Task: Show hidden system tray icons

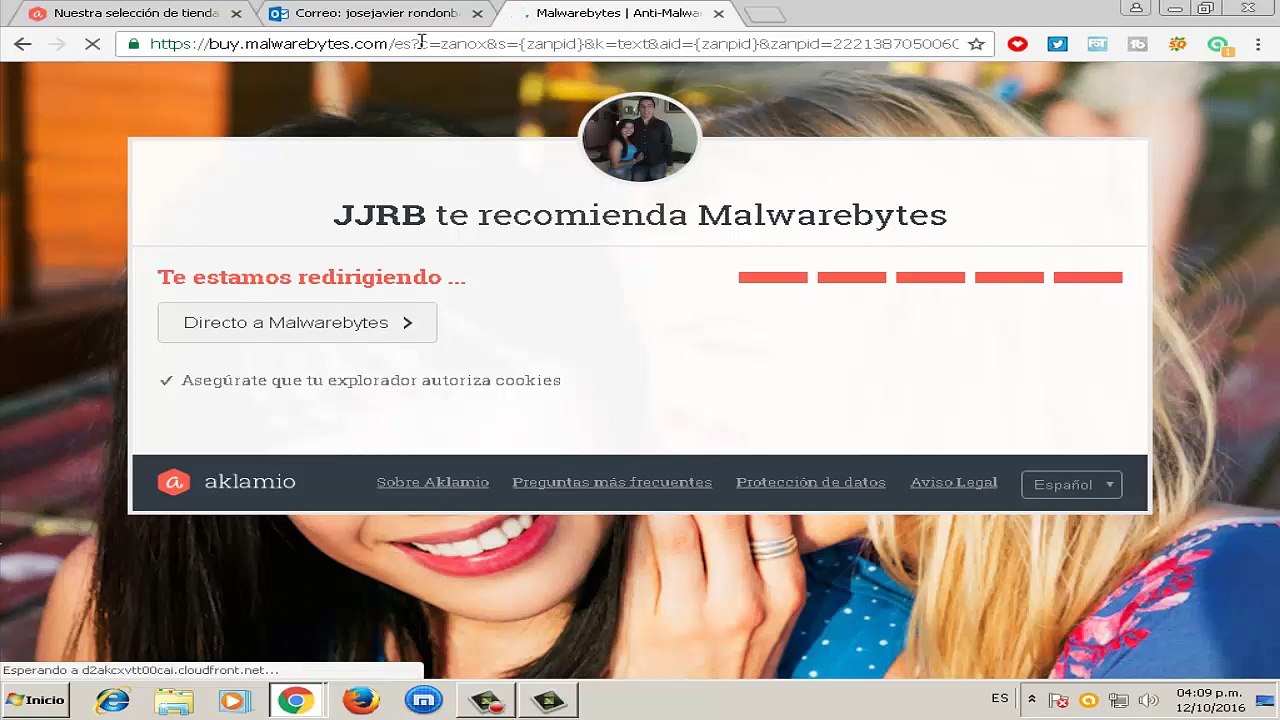Action: [x=1031, y=700]
